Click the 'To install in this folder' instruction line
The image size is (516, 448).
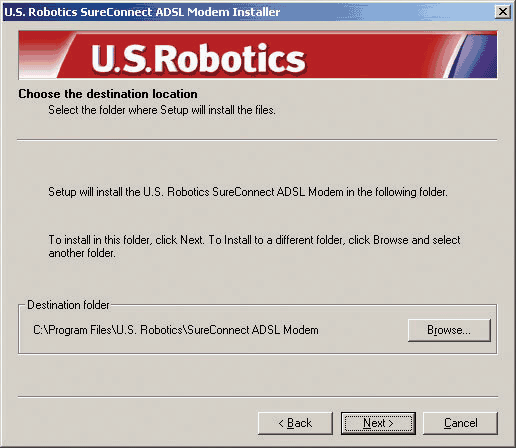coord(254,240)
